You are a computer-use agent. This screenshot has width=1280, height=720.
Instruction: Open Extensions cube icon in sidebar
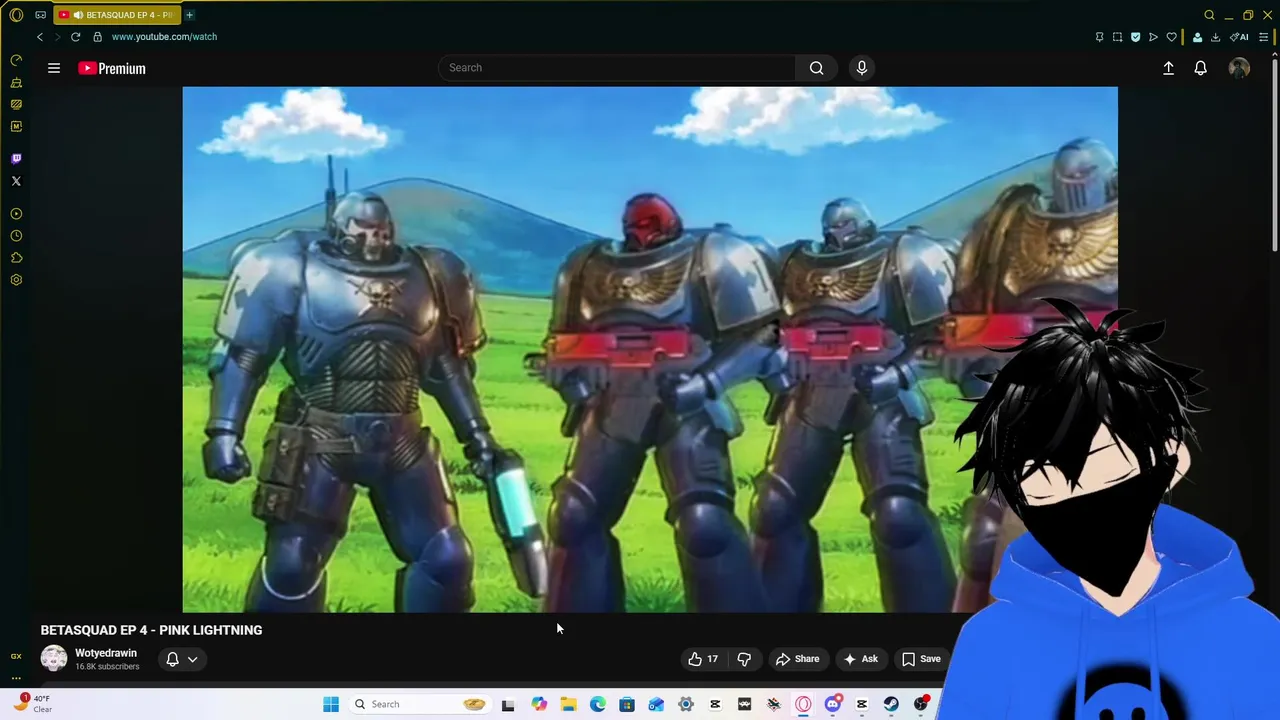pos(16,258)
